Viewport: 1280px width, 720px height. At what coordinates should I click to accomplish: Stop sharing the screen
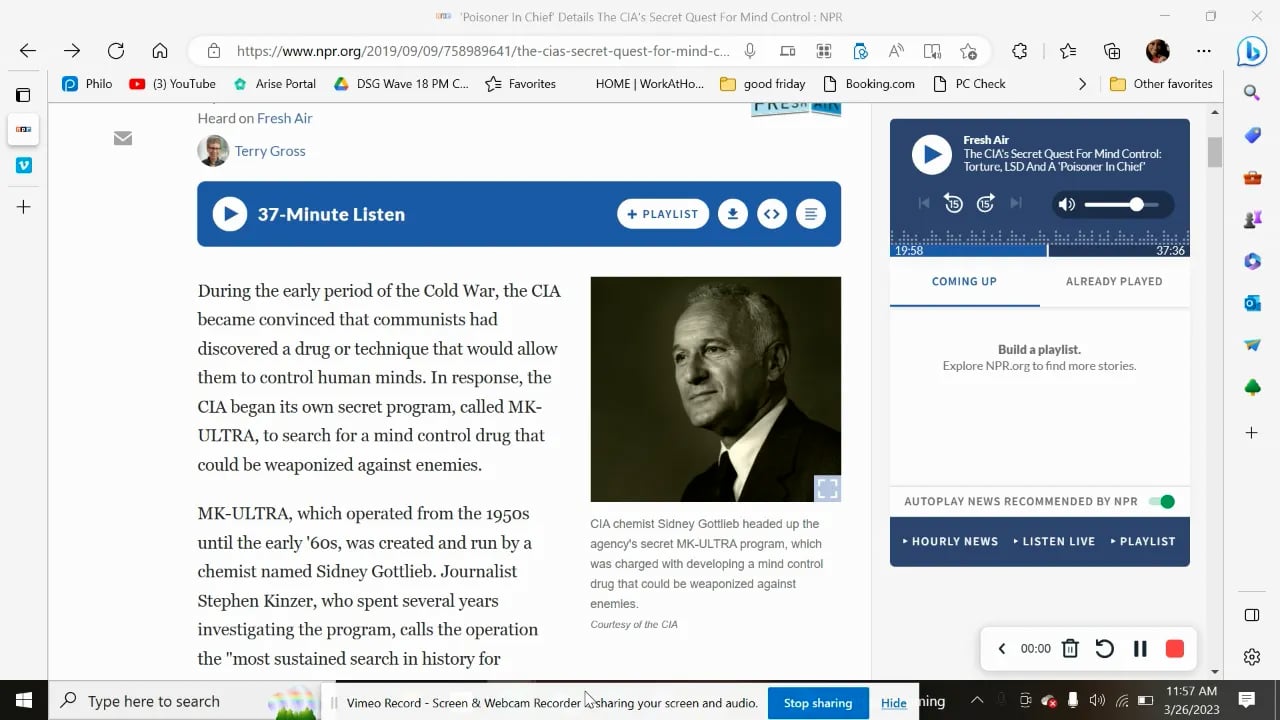click(818, 703)
